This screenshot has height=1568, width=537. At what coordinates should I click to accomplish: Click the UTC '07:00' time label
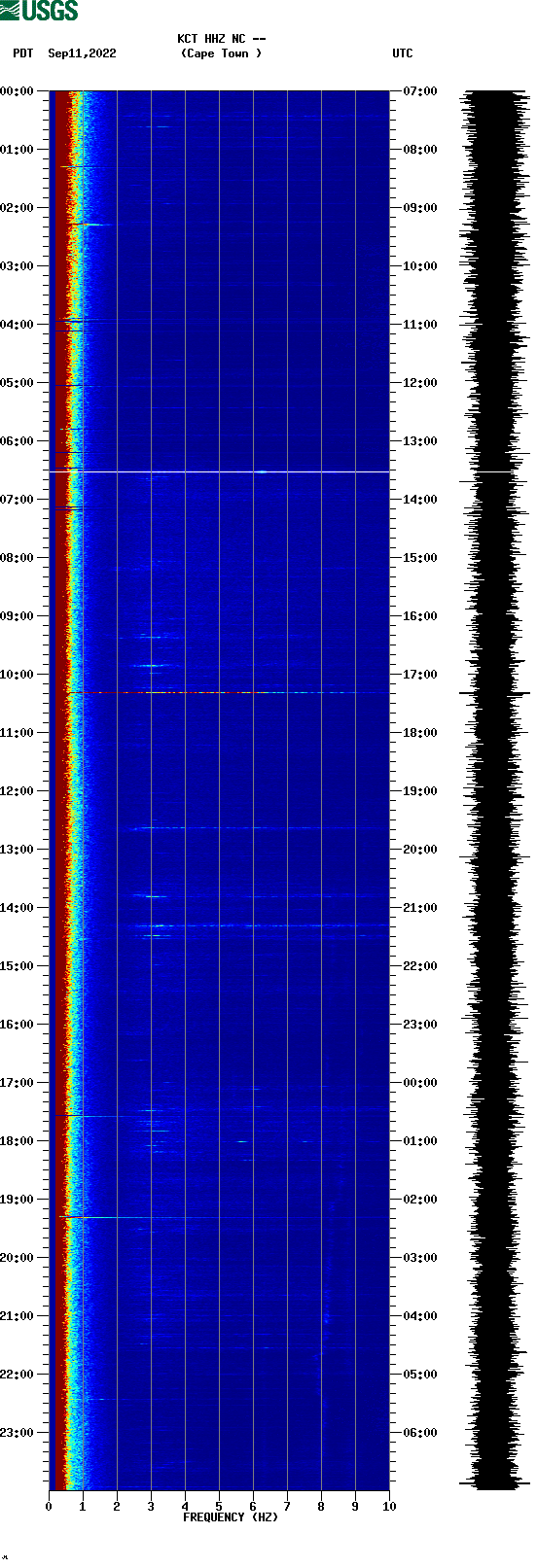(420, 91)
